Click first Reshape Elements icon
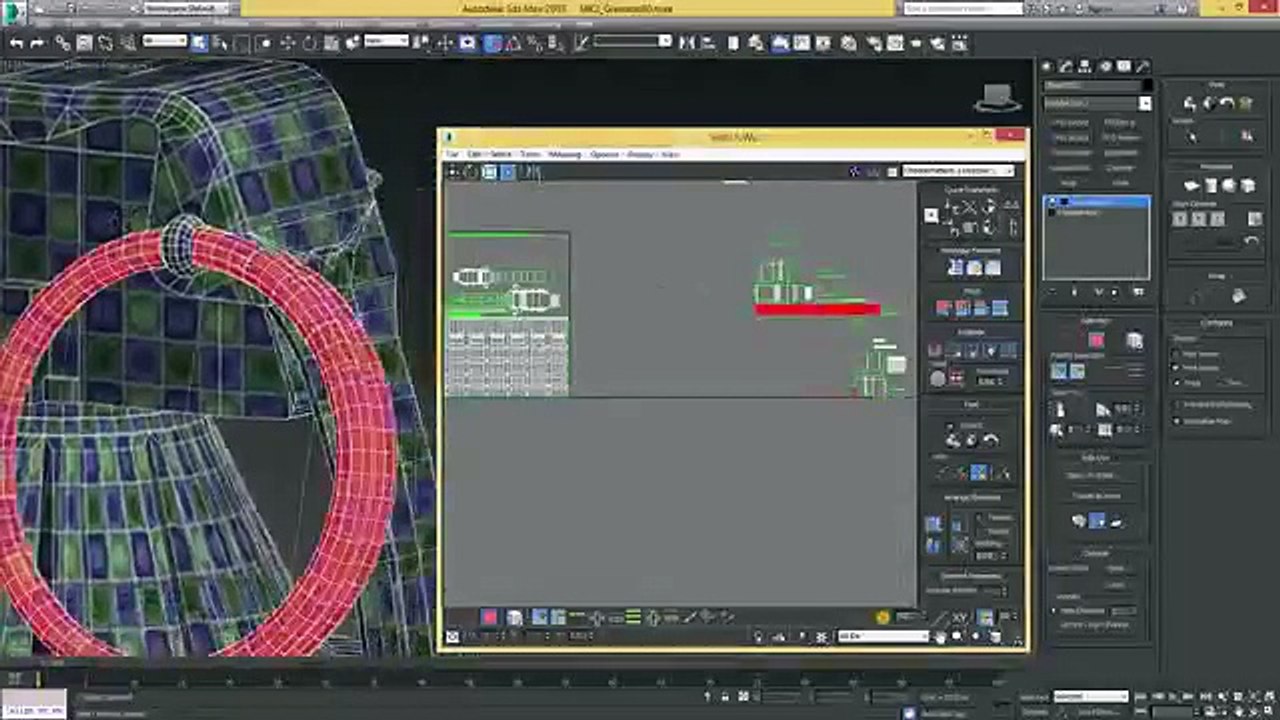1280x720 pixels. click(955, 267)
